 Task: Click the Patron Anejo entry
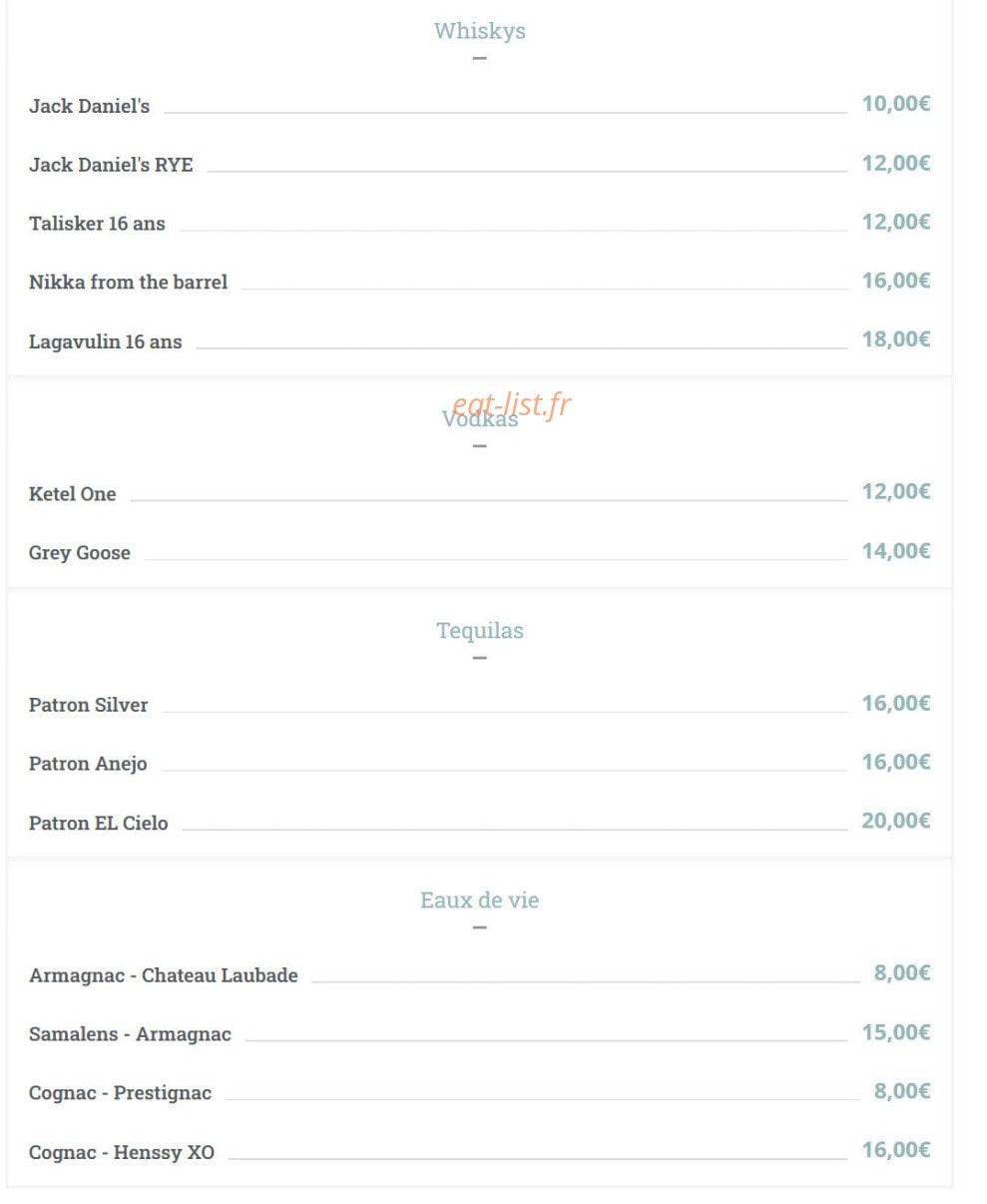point(88,764)
